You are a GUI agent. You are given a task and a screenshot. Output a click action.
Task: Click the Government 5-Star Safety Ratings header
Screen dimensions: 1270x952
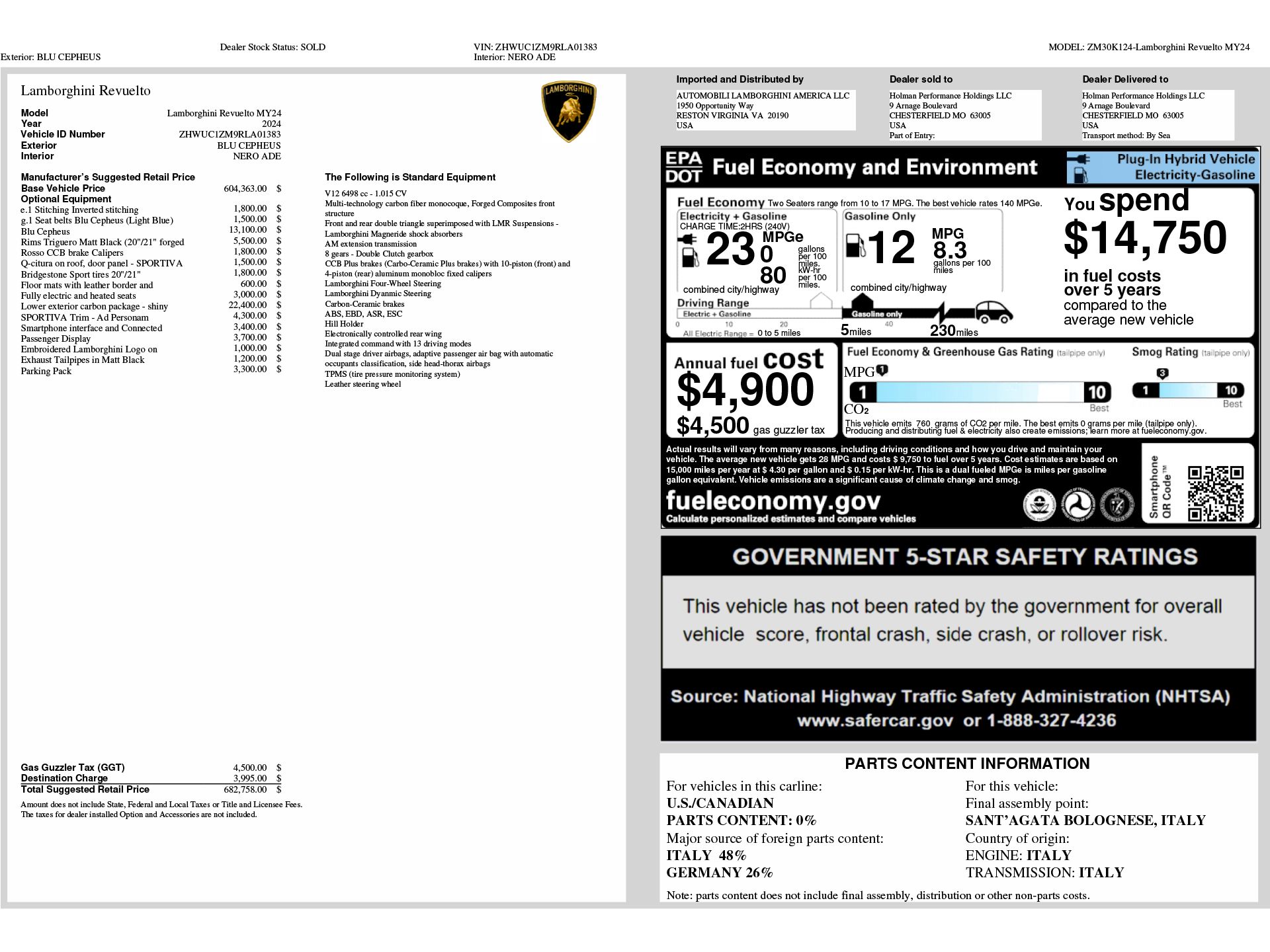click(x=964, y=557)
